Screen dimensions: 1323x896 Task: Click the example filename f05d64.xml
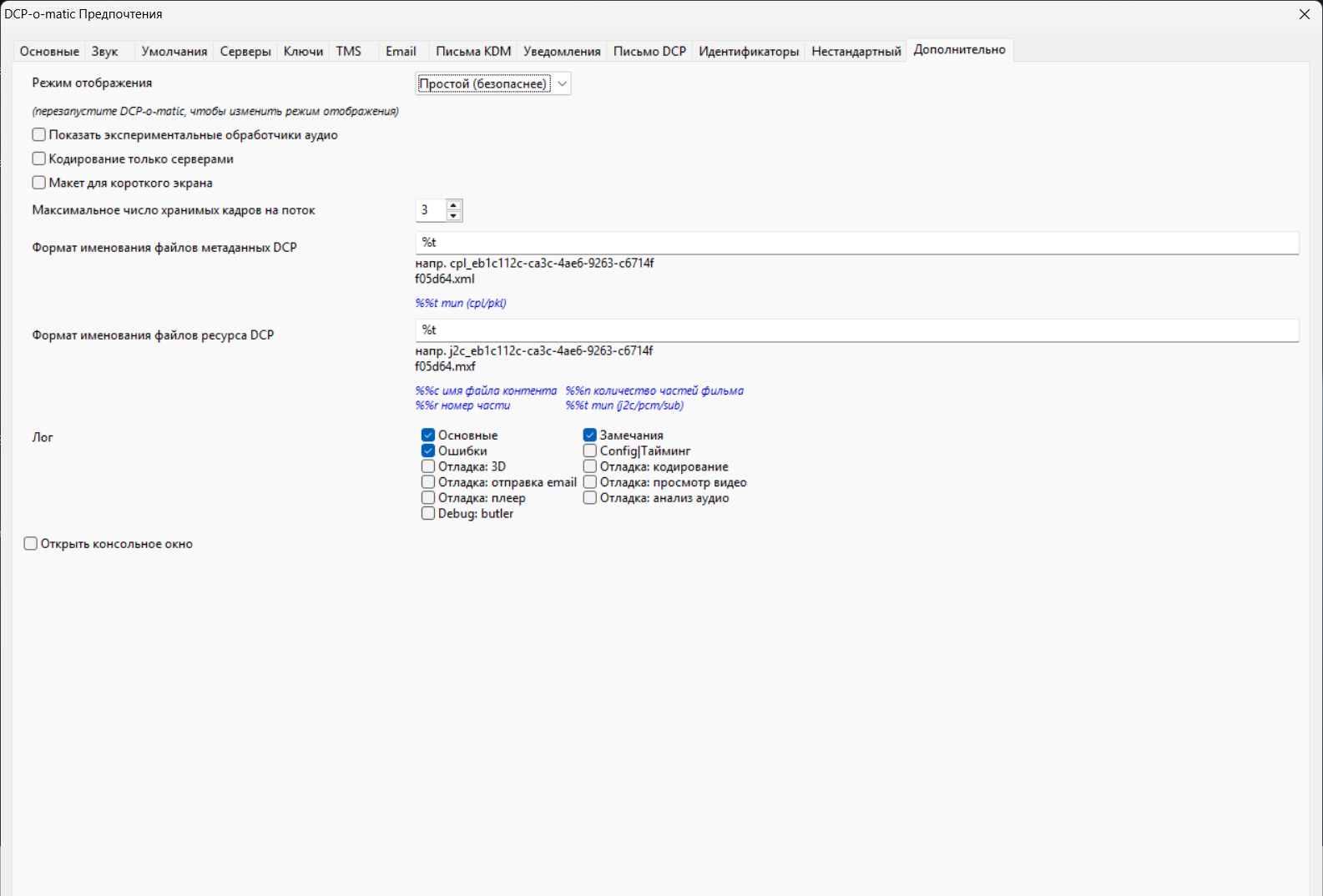(x=445, y=279)
